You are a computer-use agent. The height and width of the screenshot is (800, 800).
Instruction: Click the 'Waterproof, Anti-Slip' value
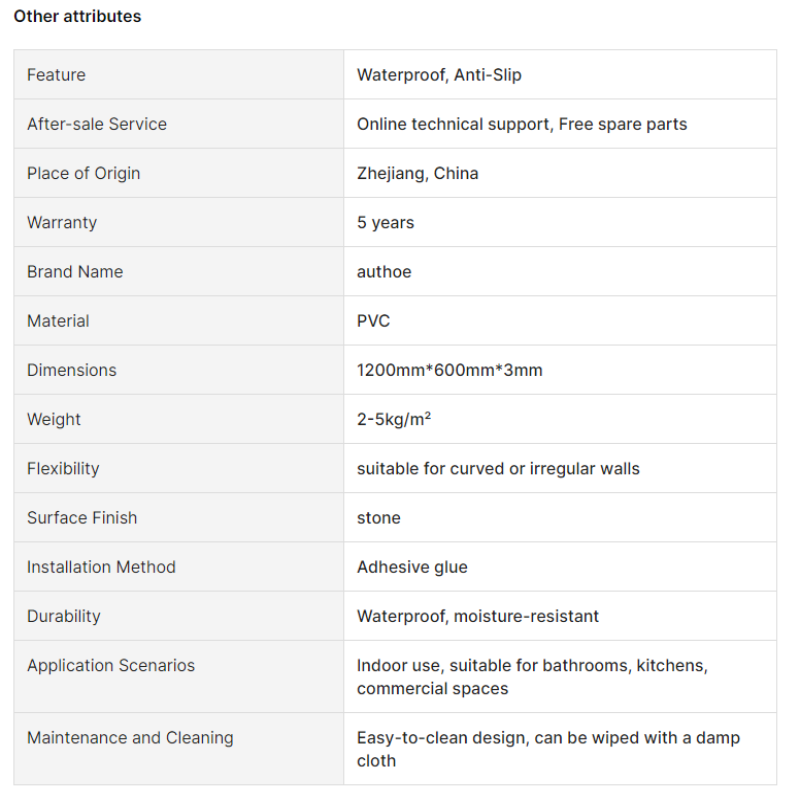(439, 75)
